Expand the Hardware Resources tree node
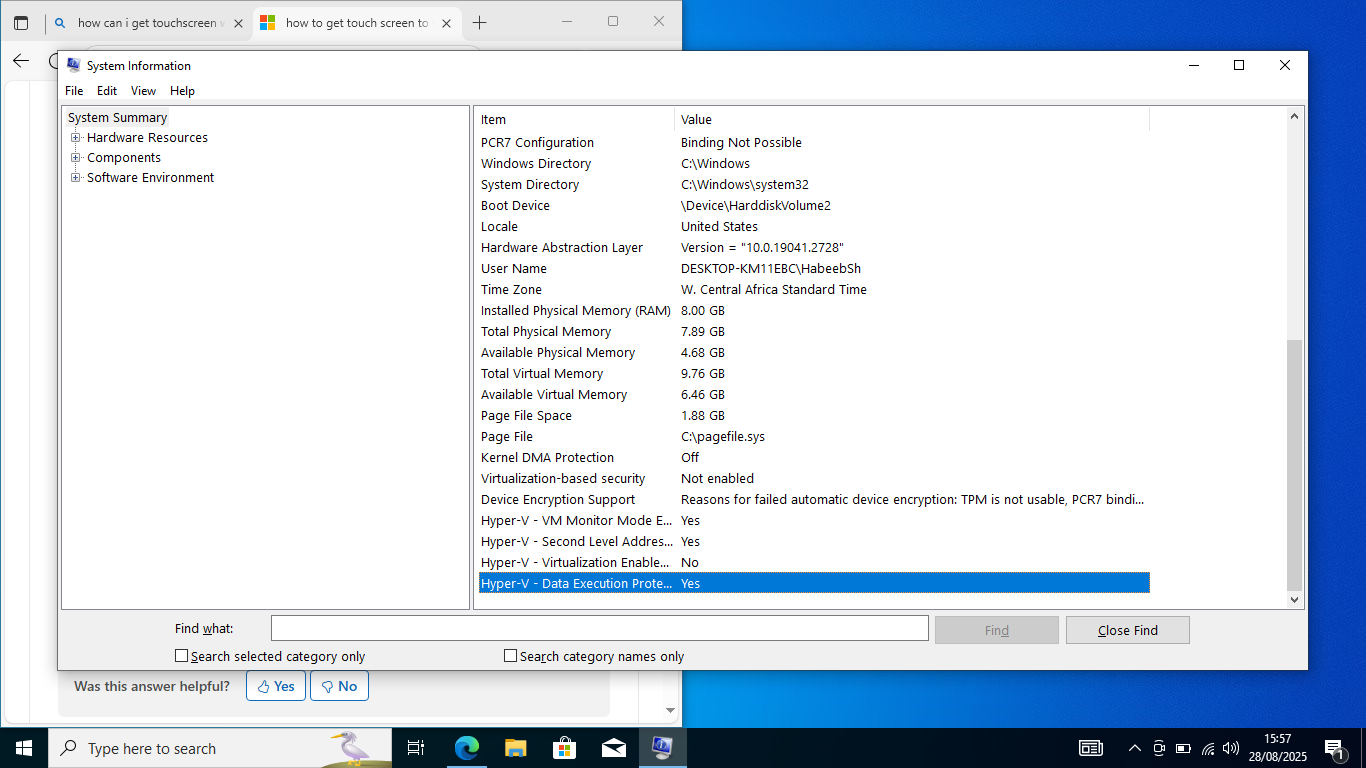Image resolution: width=1366 pixels, height=768 pixels. [76, 137]
